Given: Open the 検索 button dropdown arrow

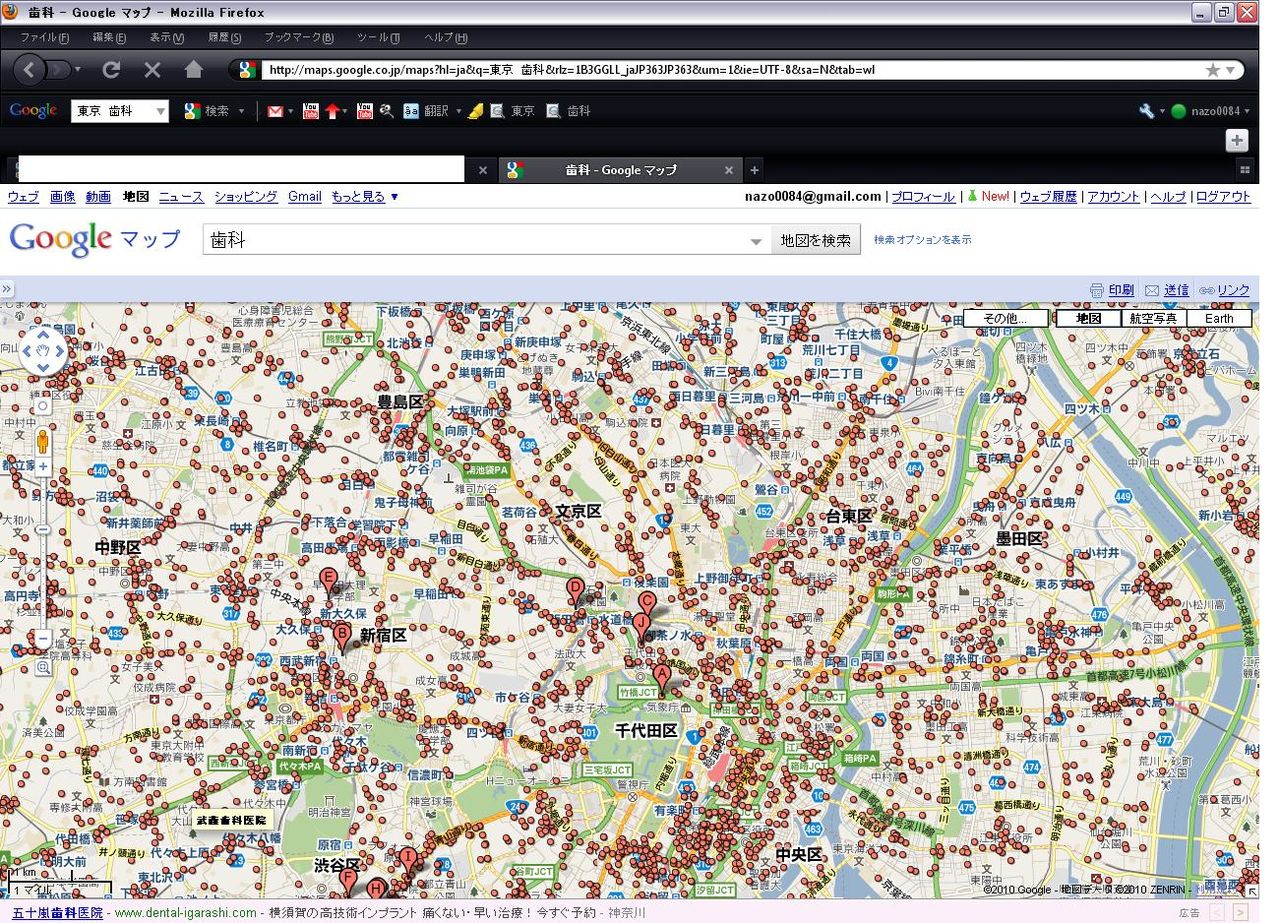Looking at the screenshot, I should point(241,111).
